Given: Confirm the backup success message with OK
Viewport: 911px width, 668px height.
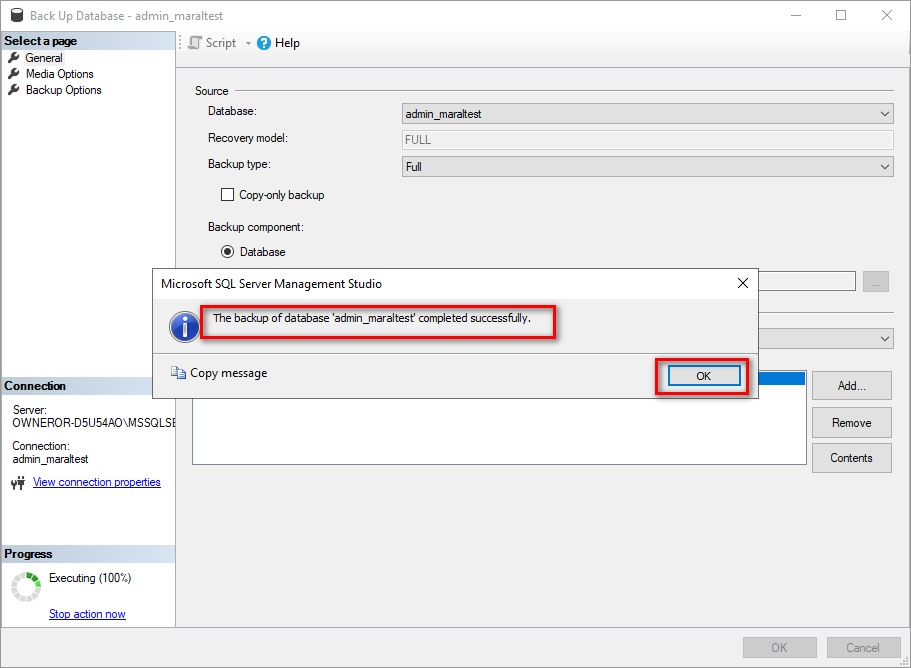Looking at the screenshot, I should (x=700, y=375).
